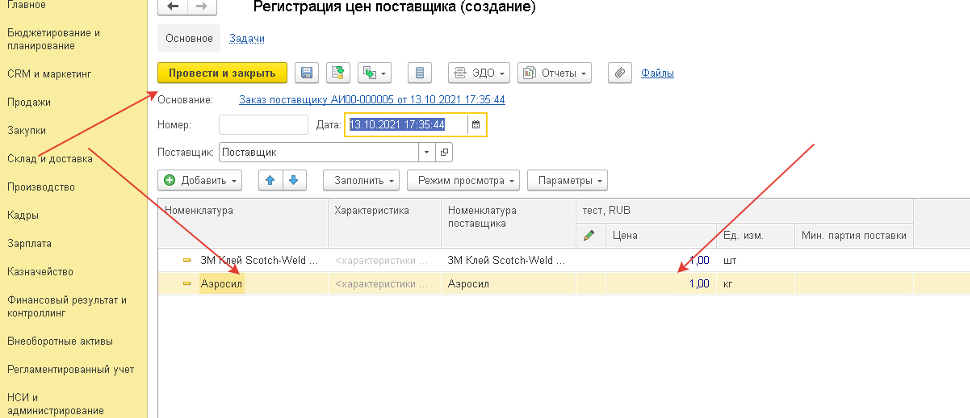The width and height of the screenshot is (970, 418).
Task: Switch to the Задачи tab
Action: [x=247, y=38]
